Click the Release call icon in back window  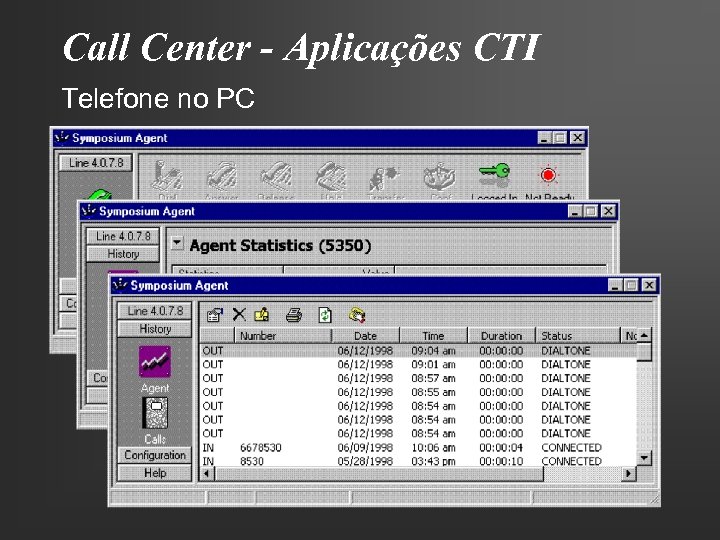pyautogui.click(x=276, y=176)
